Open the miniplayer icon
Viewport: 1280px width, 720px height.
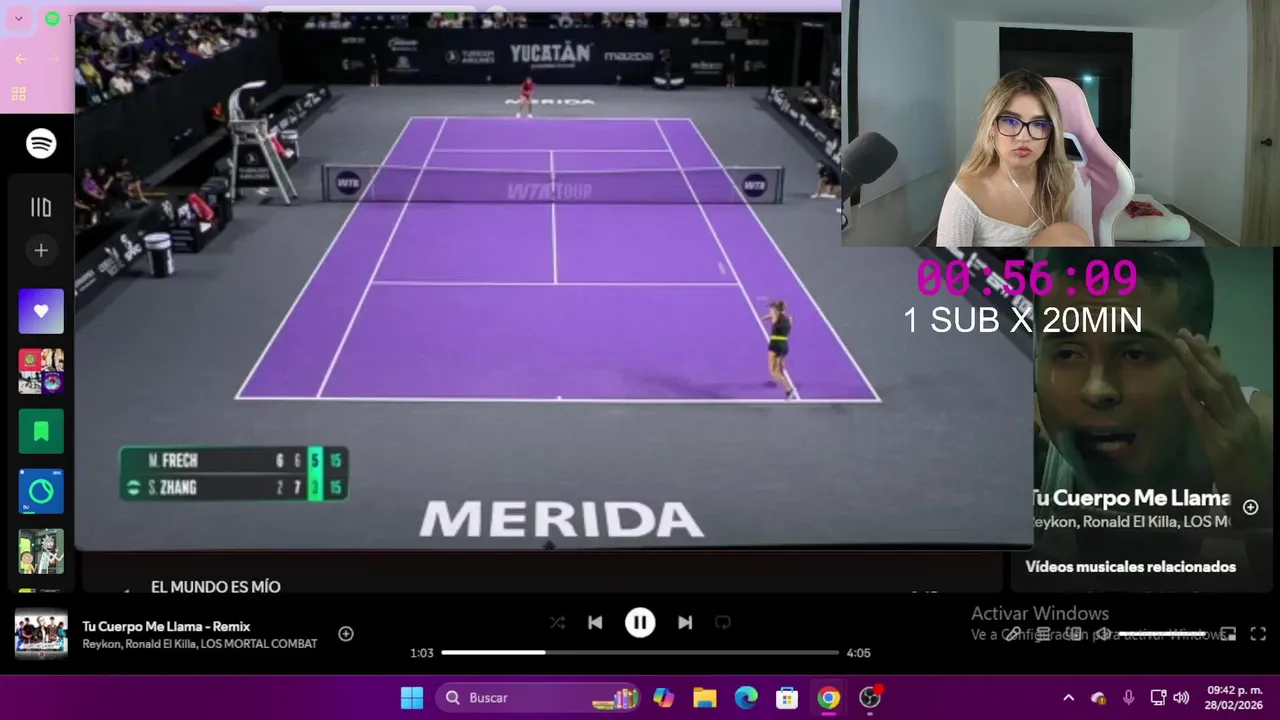pyautogui.click(x=1229, y=634)
